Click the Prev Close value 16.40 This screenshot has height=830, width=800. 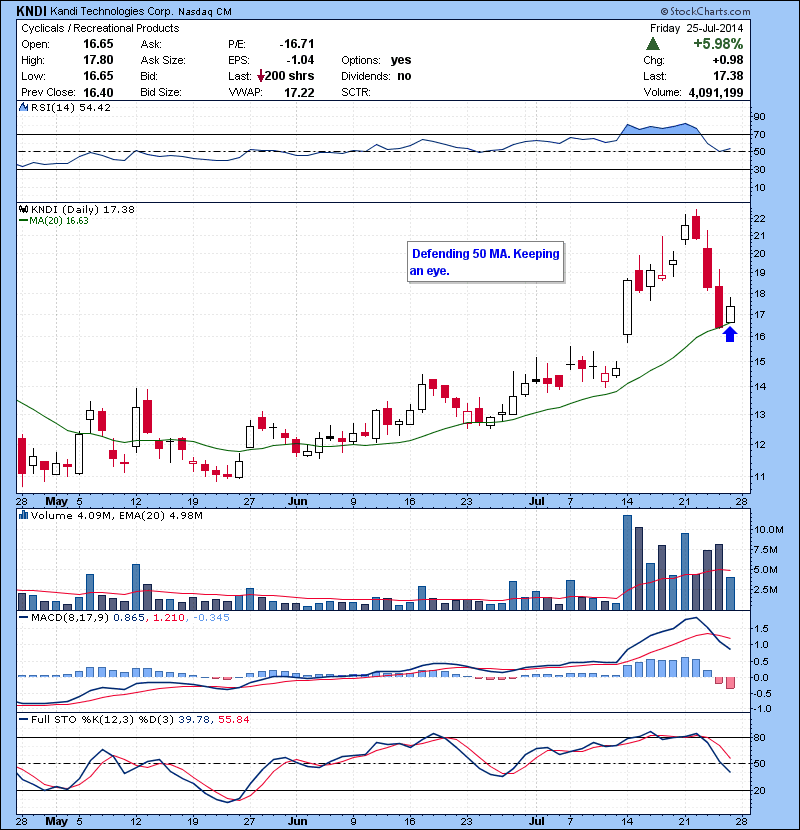click(98, 93)
